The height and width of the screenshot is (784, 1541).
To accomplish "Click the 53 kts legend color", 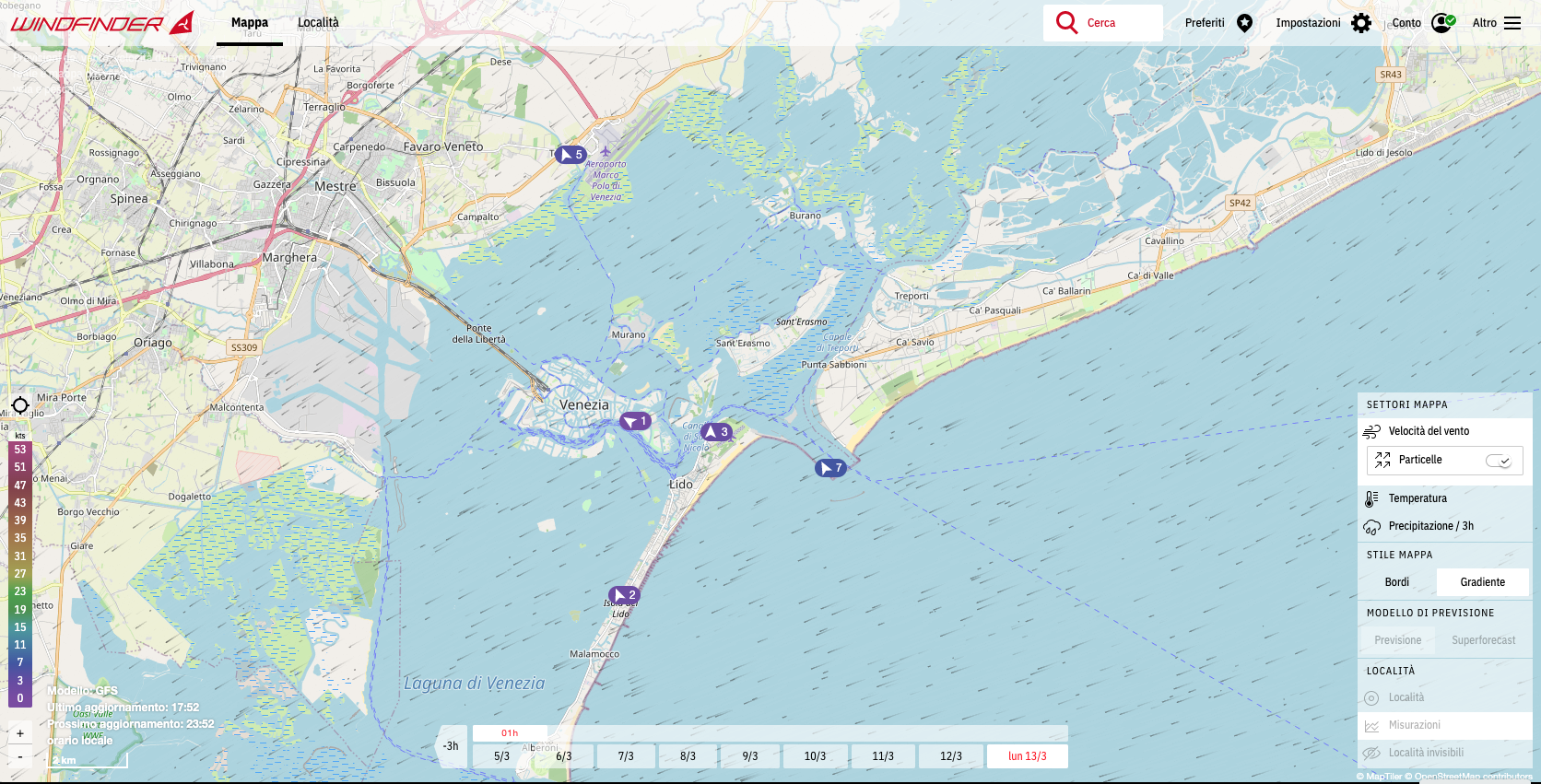I will click(x=20, y=450).
